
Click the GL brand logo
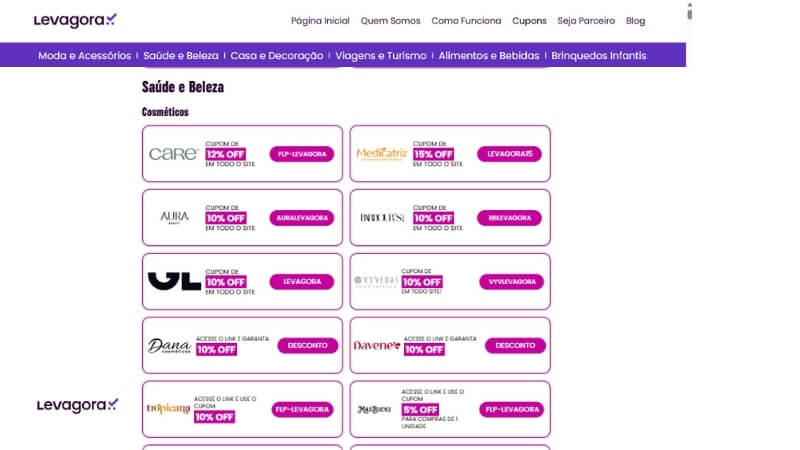[x=174, y=281]
